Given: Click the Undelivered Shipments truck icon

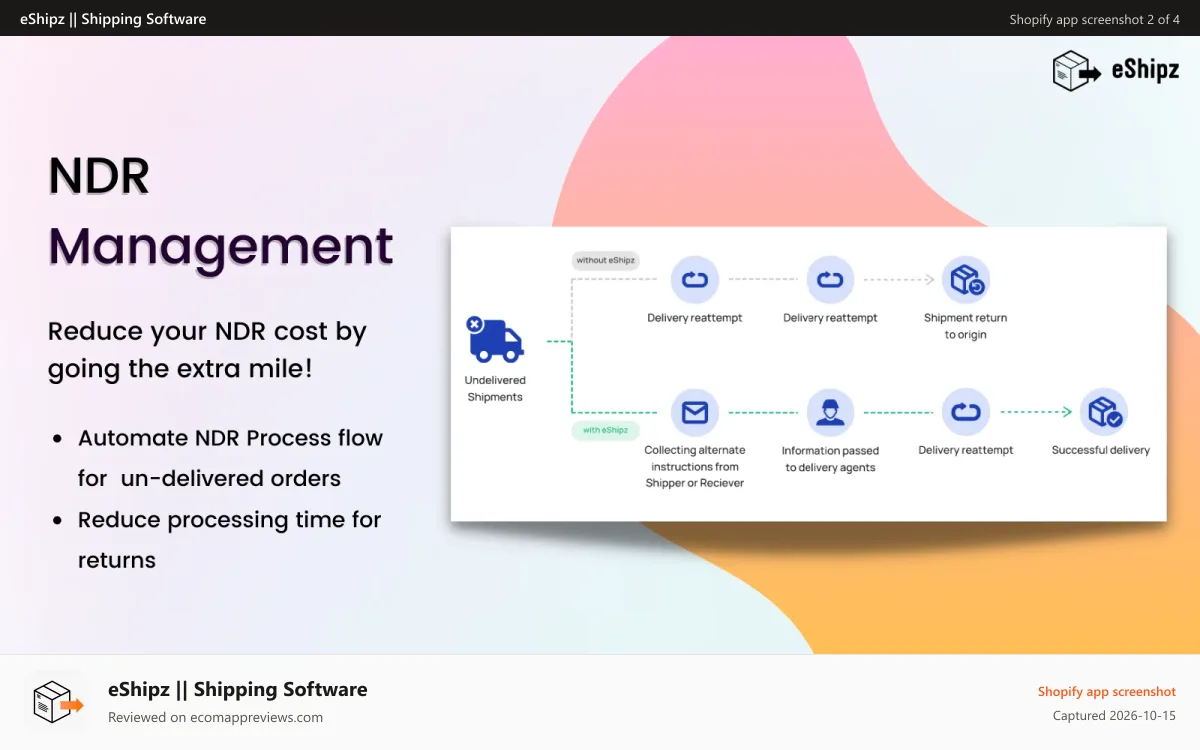Looking at the screenshot, I should click(x=495, y=339).
